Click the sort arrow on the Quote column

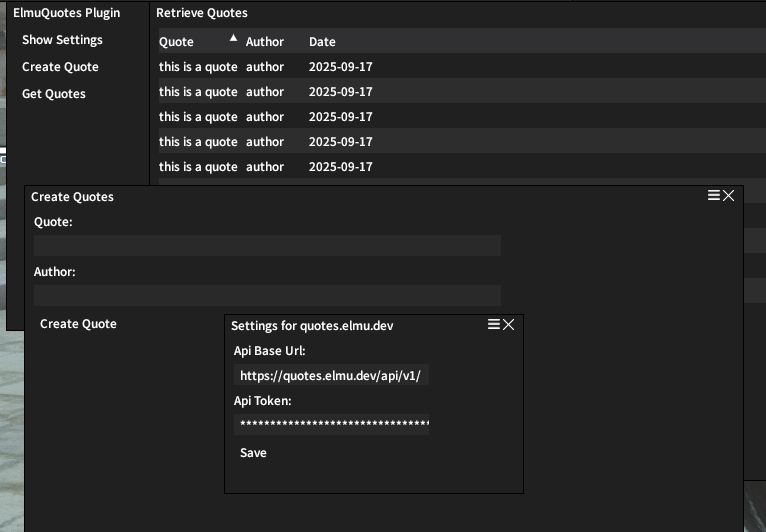click(x=233, y=38)
